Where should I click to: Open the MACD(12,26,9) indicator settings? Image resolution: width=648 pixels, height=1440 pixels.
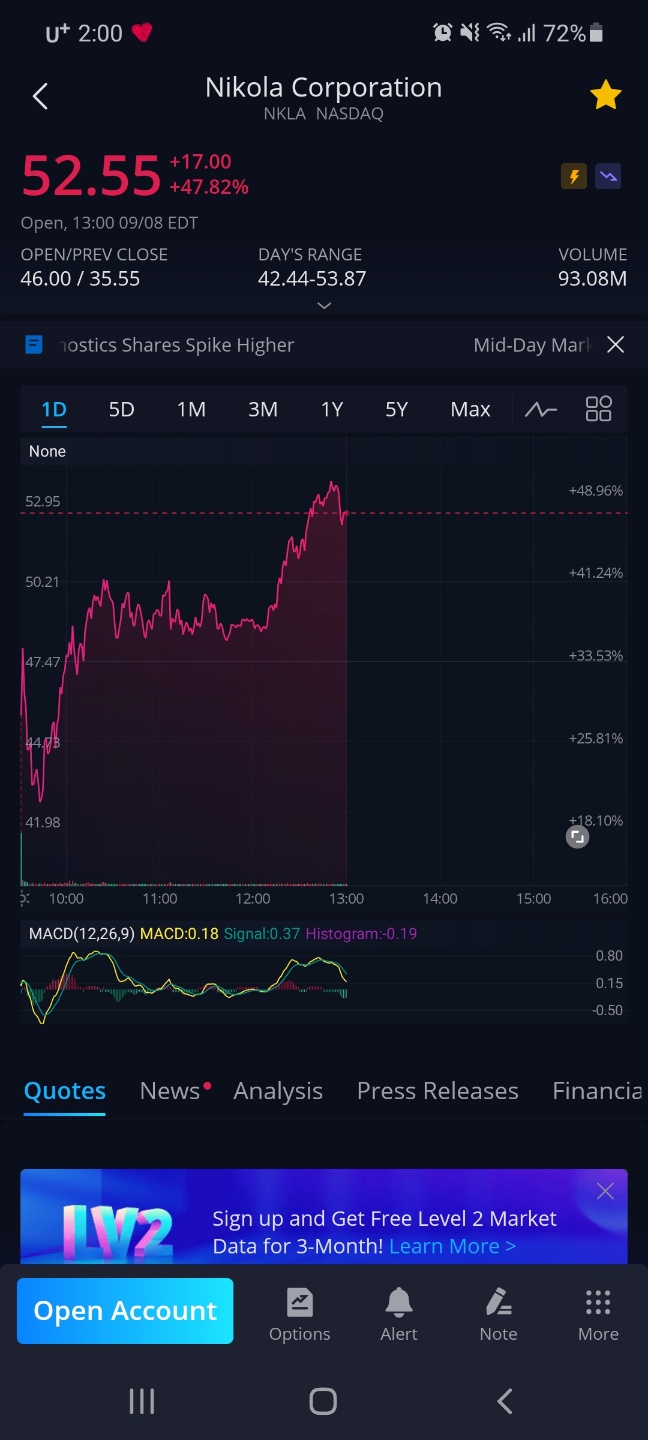tap(81, 933)
